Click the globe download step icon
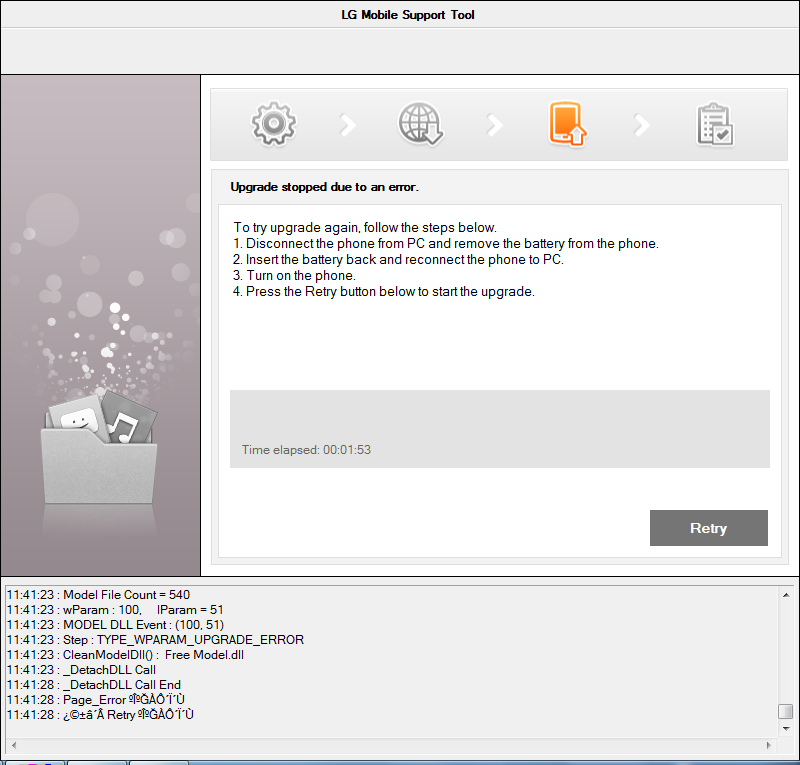This screenshot has width=800, height=765. click(x=420, y=124)
